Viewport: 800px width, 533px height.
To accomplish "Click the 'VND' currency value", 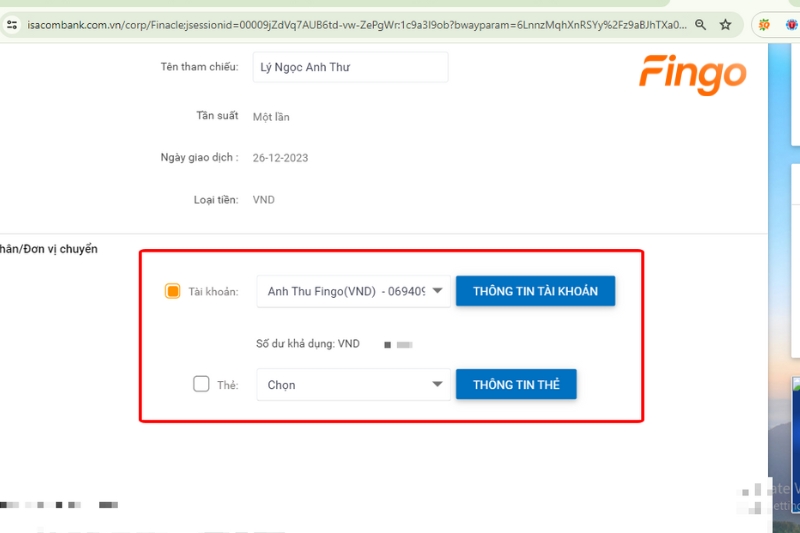I will coord(263,199).
